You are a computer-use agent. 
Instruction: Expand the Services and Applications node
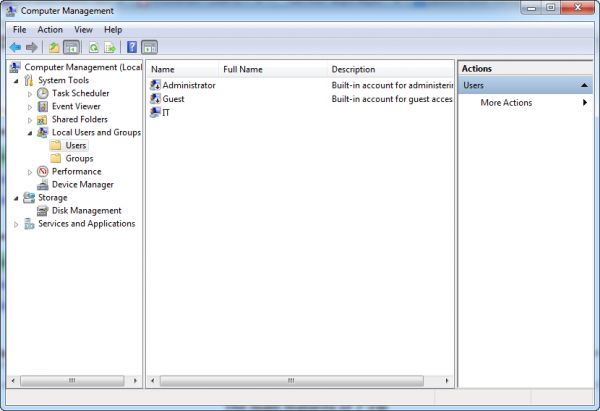[x=16, y=224]
